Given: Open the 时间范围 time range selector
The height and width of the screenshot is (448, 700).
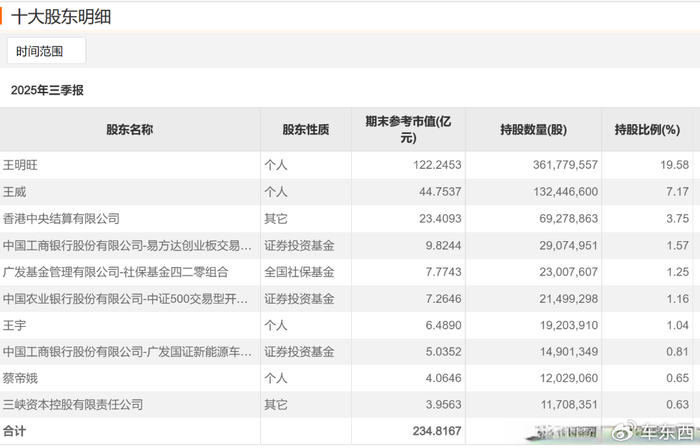Looking at the screenshot, I should click(46, 51).
